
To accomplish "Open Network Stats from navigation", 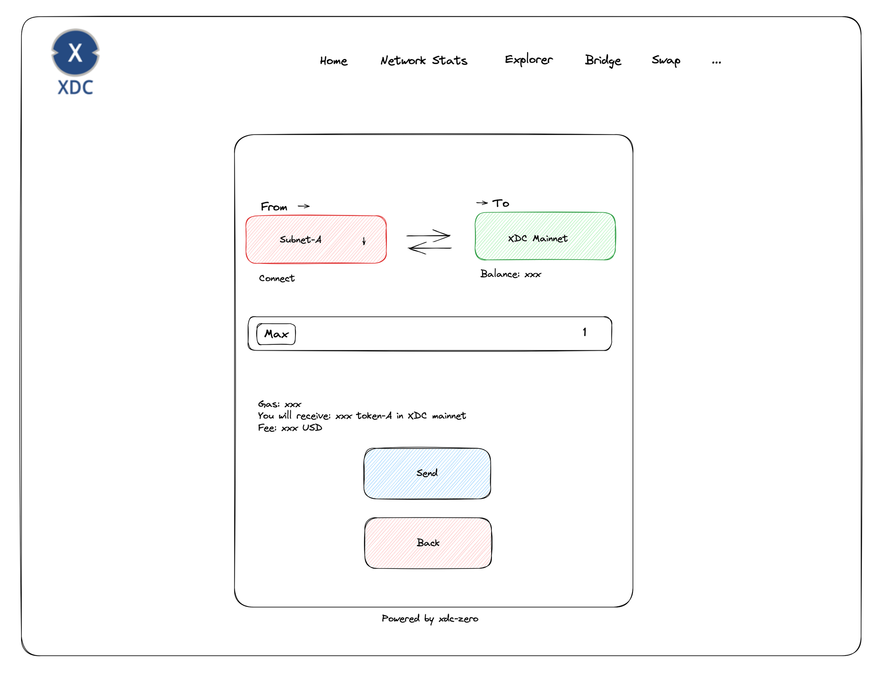I will tap(423, 61).
